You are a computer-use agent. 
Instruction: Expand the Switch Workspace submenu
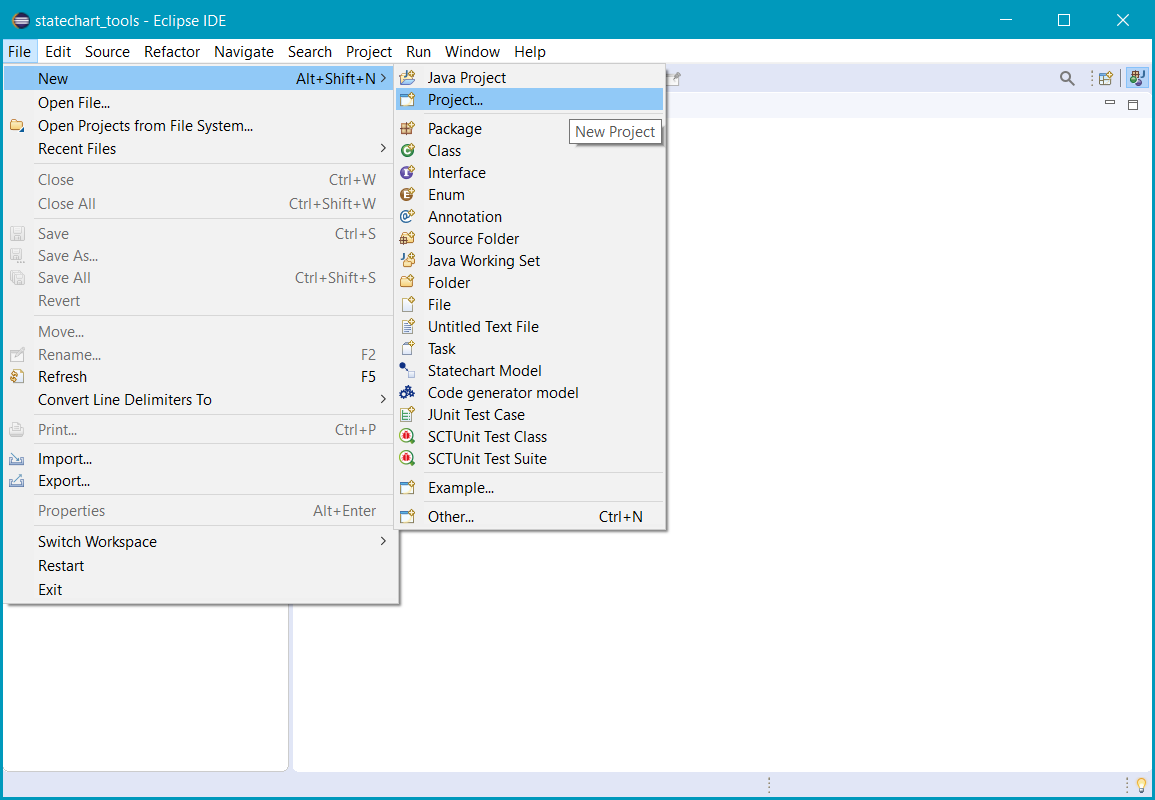click(383, 541)
